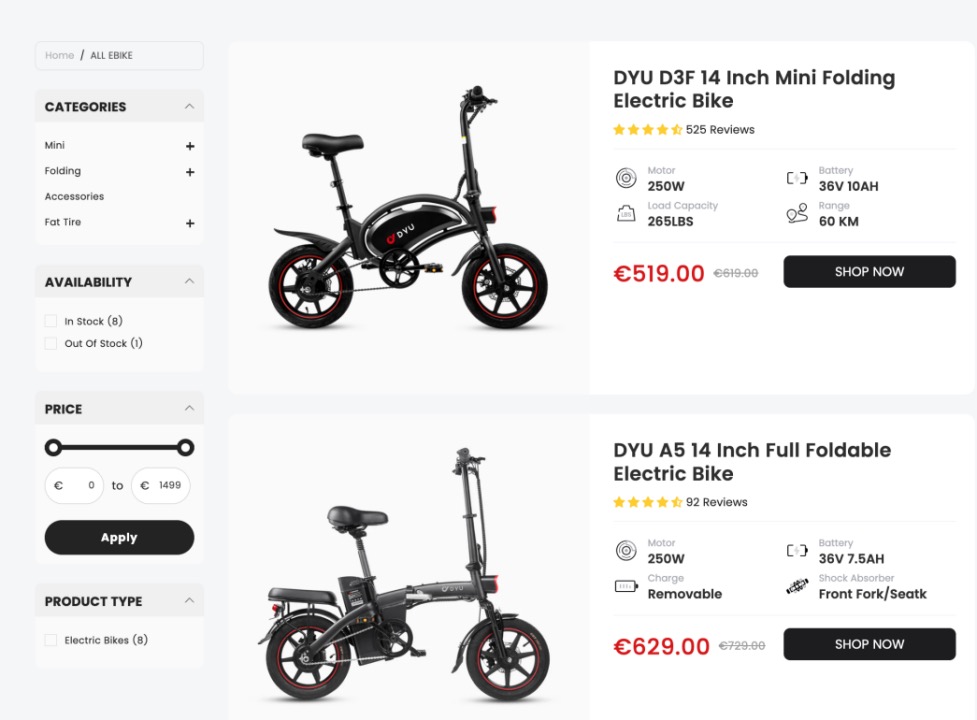Click the motor icon for DYU D3F
The width and height of the screenshot is (977, 720).
(x=625, y=178)
